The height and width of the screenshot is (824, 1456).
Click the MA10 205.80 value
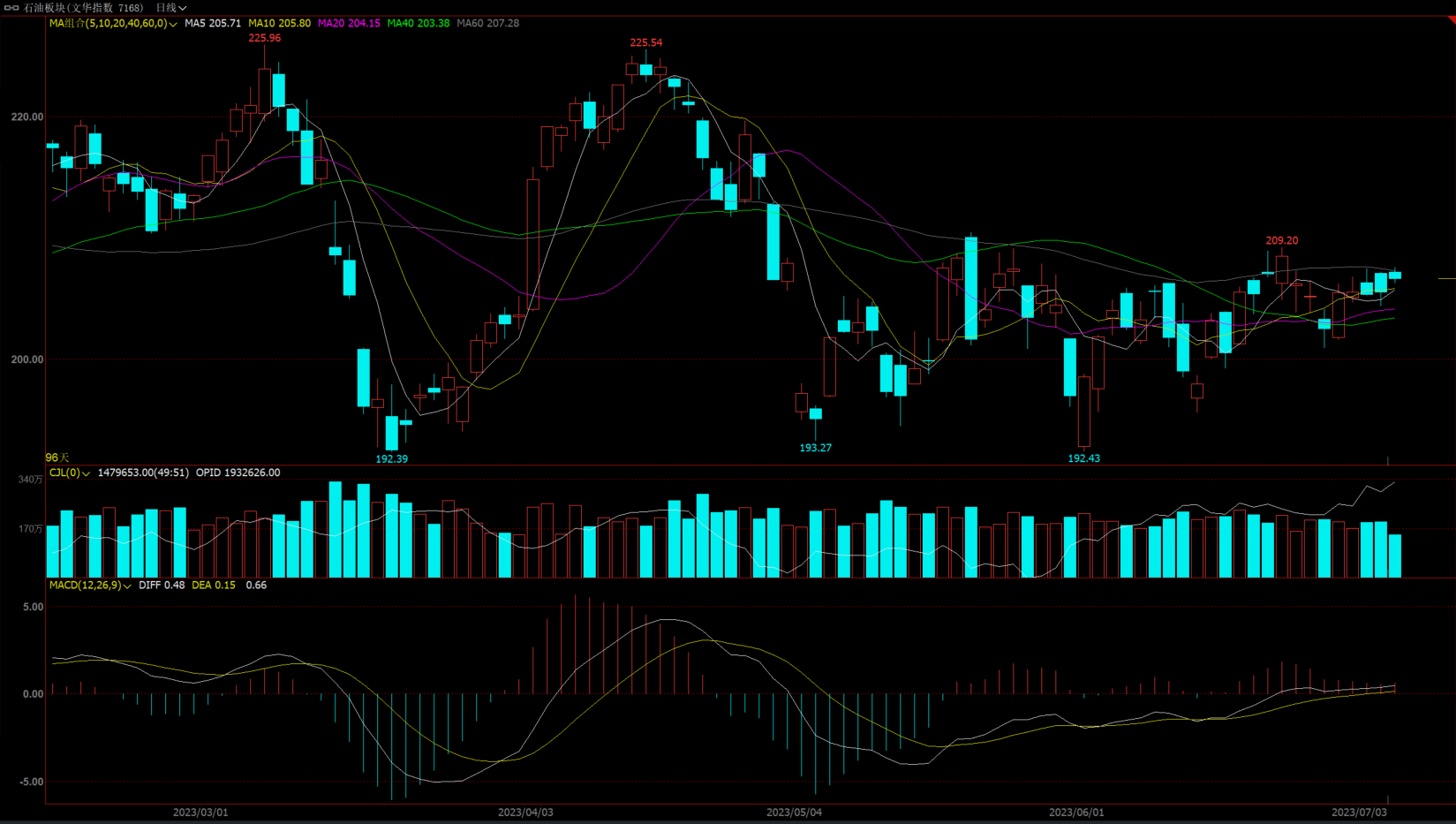pos(280,24)
